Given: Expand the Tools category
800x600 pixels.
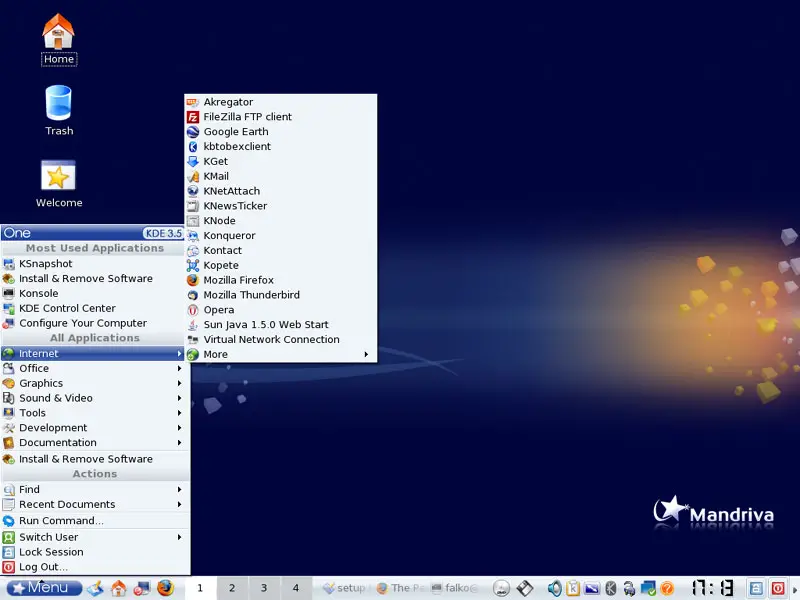Looking at the screenshot, I should [x=93, y=413].
